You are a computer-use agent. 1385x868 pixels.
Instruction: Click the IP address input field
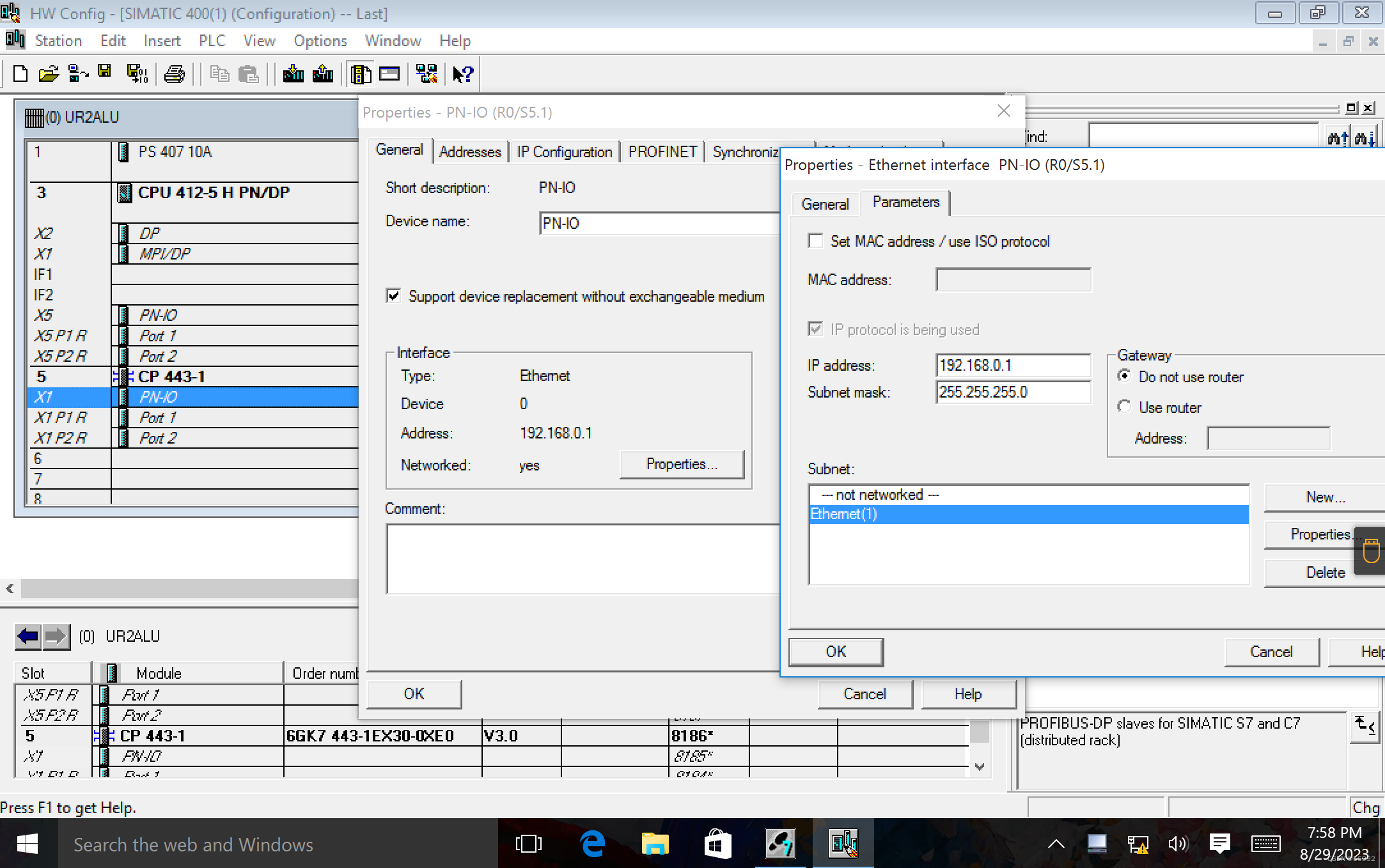(x=1012, y=365)
